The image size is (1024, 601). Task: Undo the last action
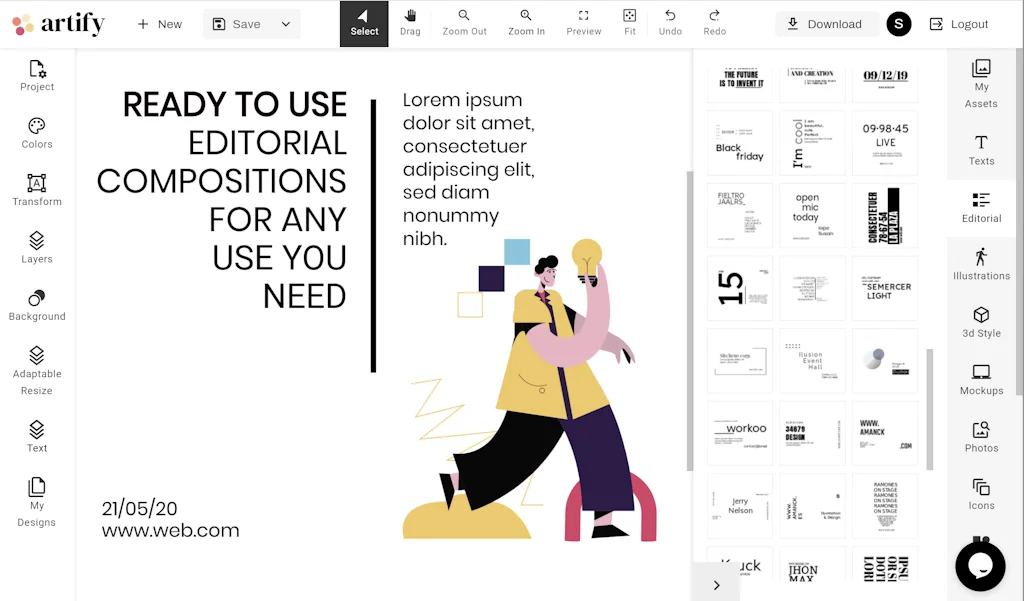(670, 22)
